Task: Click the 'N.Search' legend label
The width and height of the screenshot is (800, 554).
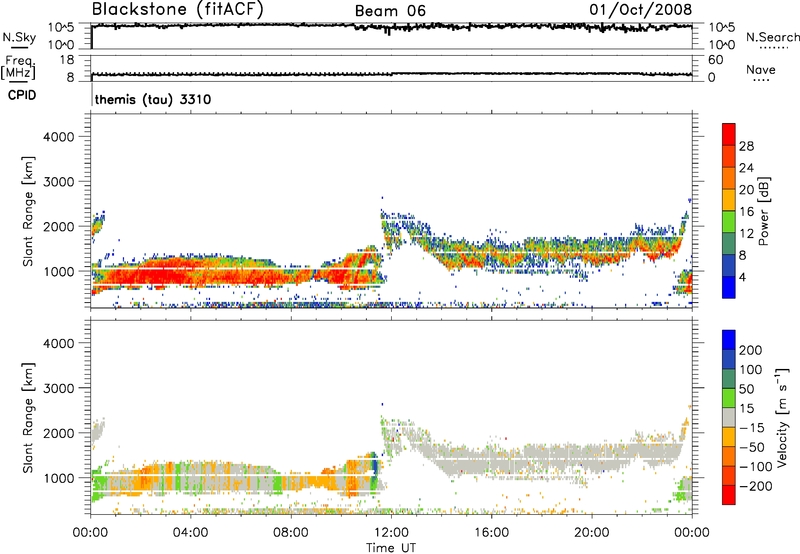Action: [x=772, y=37]
